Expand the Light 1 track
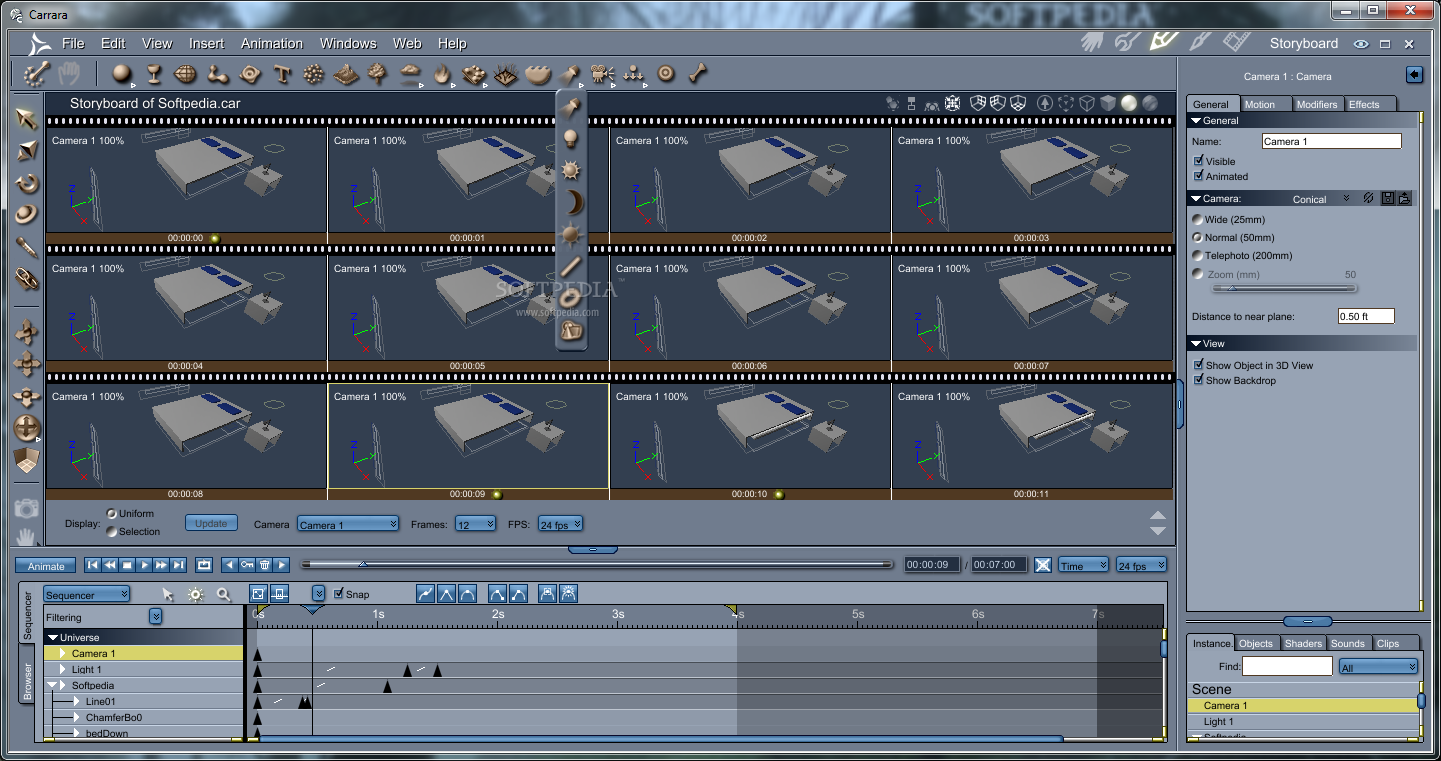The width and height of the screenshot is (1441, 761). pyautogui.click(x=64, y=669)
